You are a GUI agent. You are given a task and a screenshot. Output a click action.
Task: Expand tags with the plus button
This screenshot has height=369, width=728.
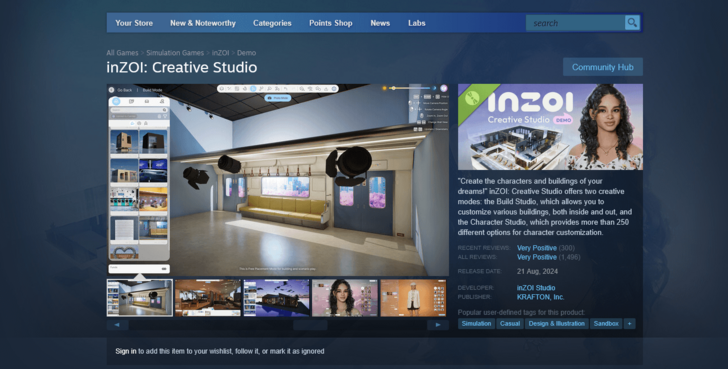(630, 324)
